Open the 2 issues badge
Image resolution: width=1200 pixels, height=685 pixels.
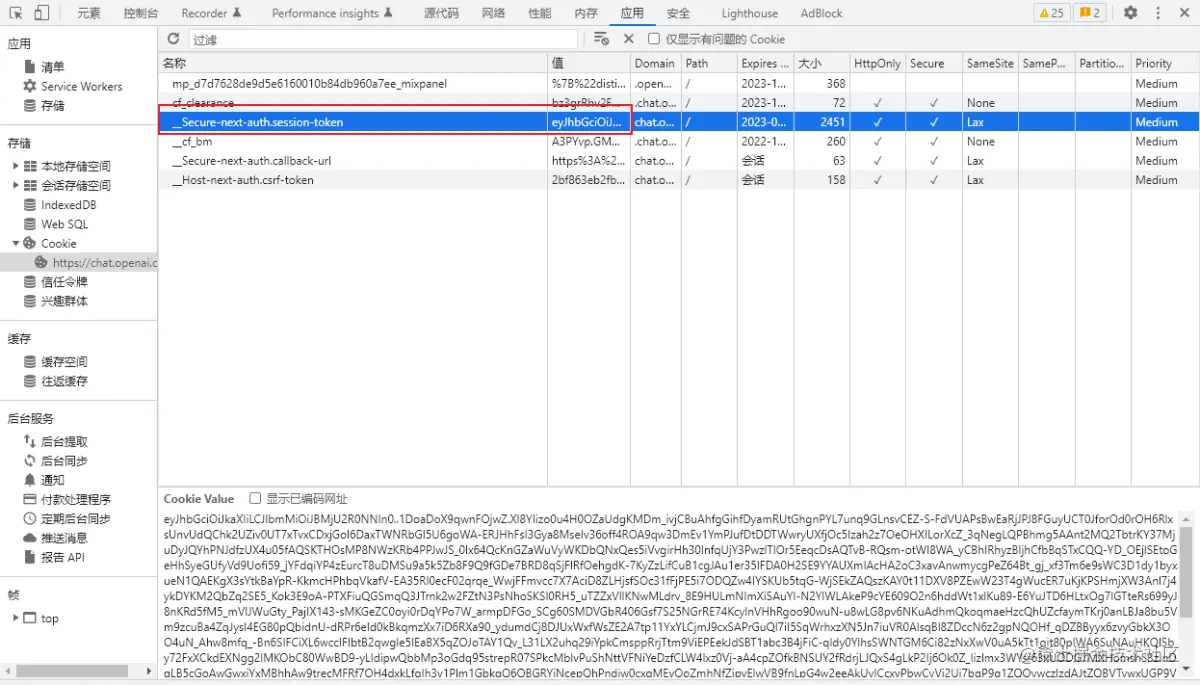pyautogui.click(x=1090, y=13)
